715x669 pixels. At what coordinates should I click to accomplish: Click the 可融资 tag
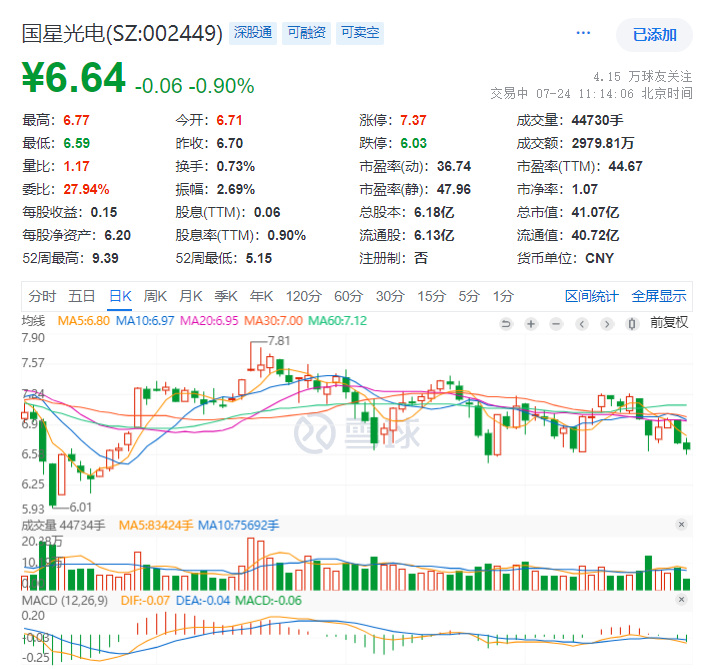click(306, 33)
